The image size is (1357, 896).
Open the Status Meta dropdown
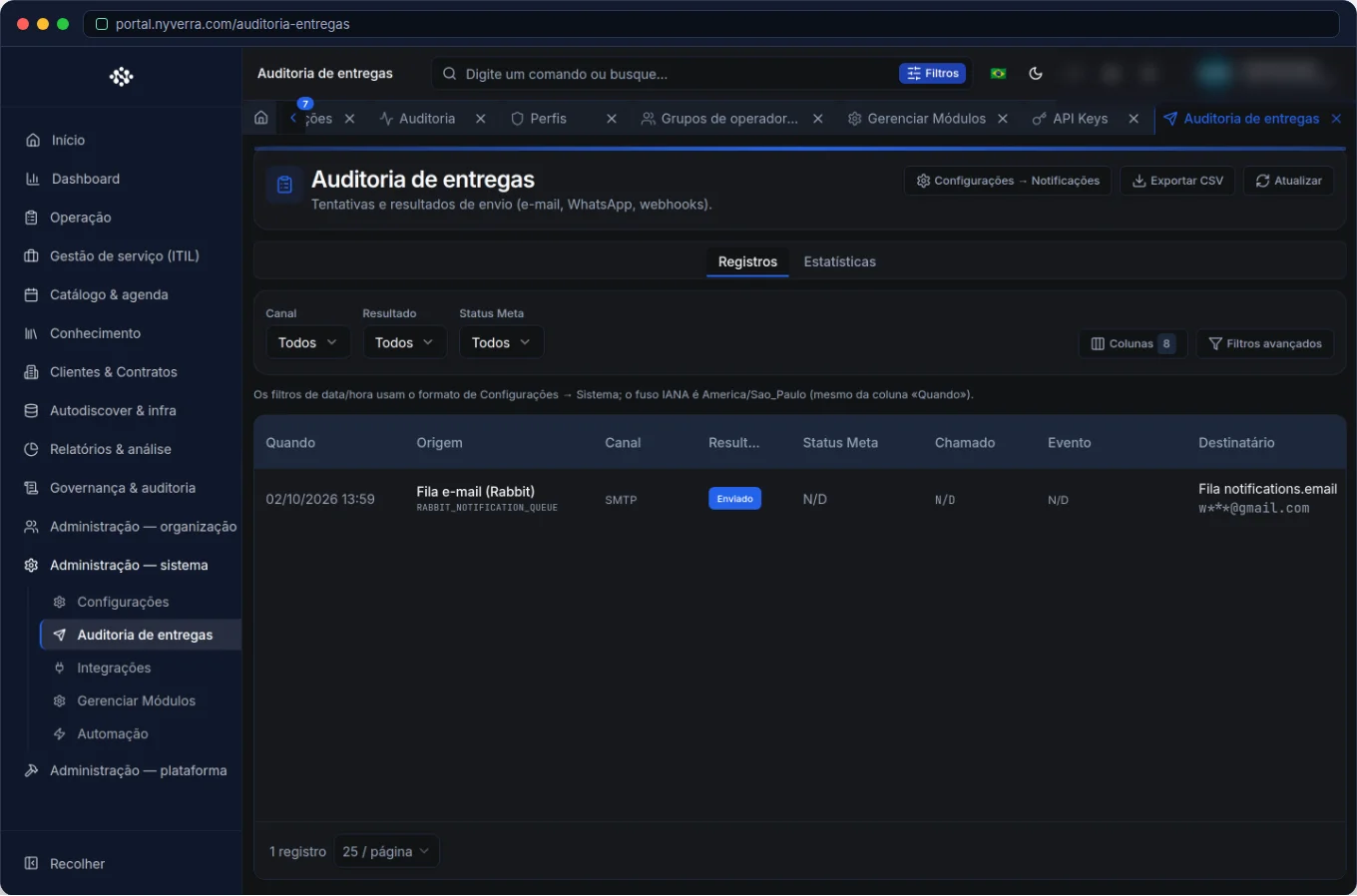pos(502,343)
